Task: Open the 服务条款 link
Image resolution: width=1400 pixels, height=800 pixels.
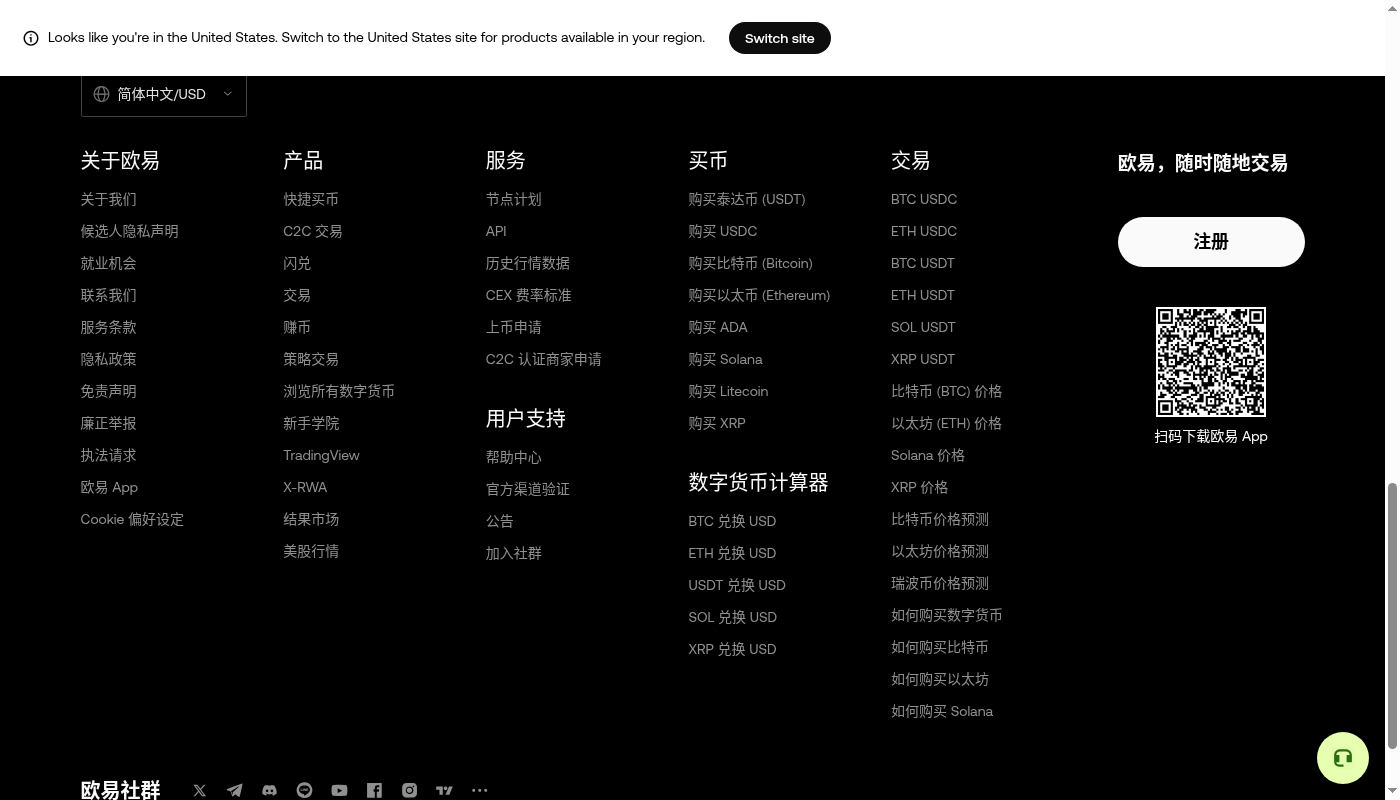Action: (x=109, y=327)
